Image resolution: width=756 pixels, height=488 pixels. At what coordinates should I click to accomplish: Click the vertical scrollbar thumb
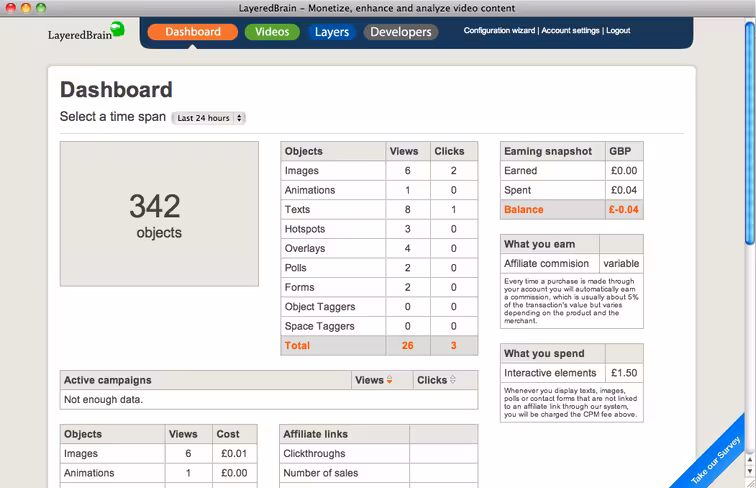point(750,134)
